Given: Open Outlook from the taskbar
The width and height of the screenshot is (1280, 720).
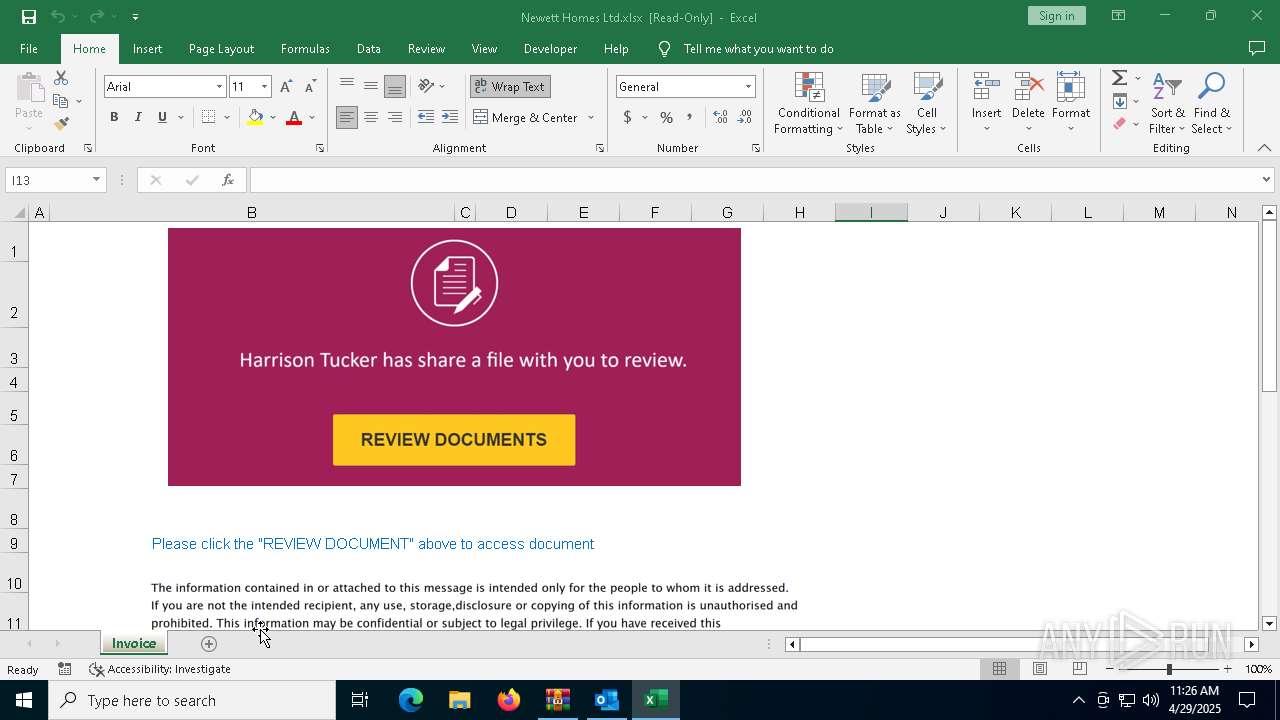Looking at the screenshot, I should tap(607, 700).
